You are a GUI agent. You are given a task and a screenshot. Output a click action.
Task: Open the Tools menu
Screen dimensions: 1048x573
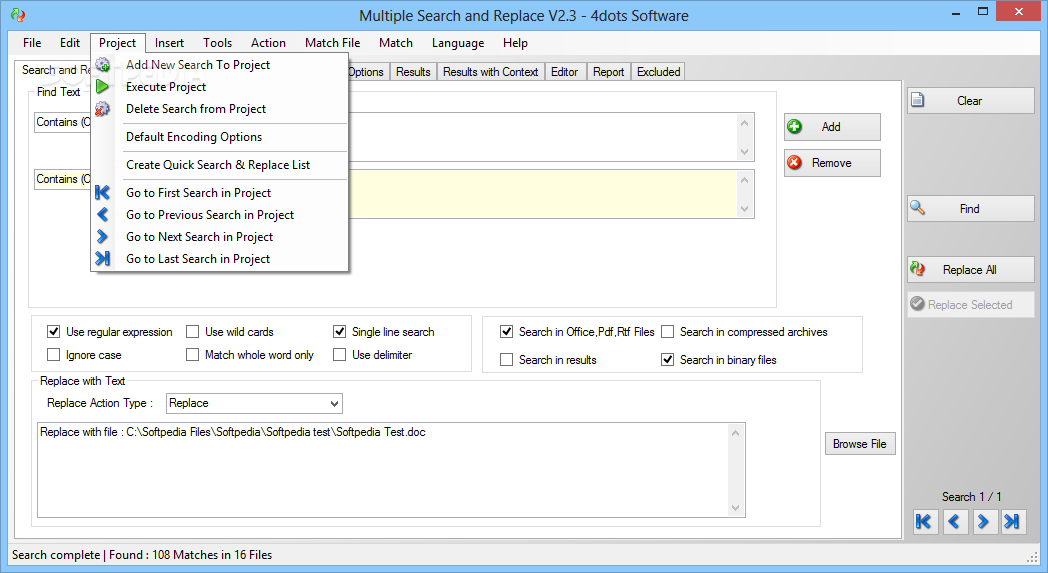pyautogui.click(x=217, y=43)
